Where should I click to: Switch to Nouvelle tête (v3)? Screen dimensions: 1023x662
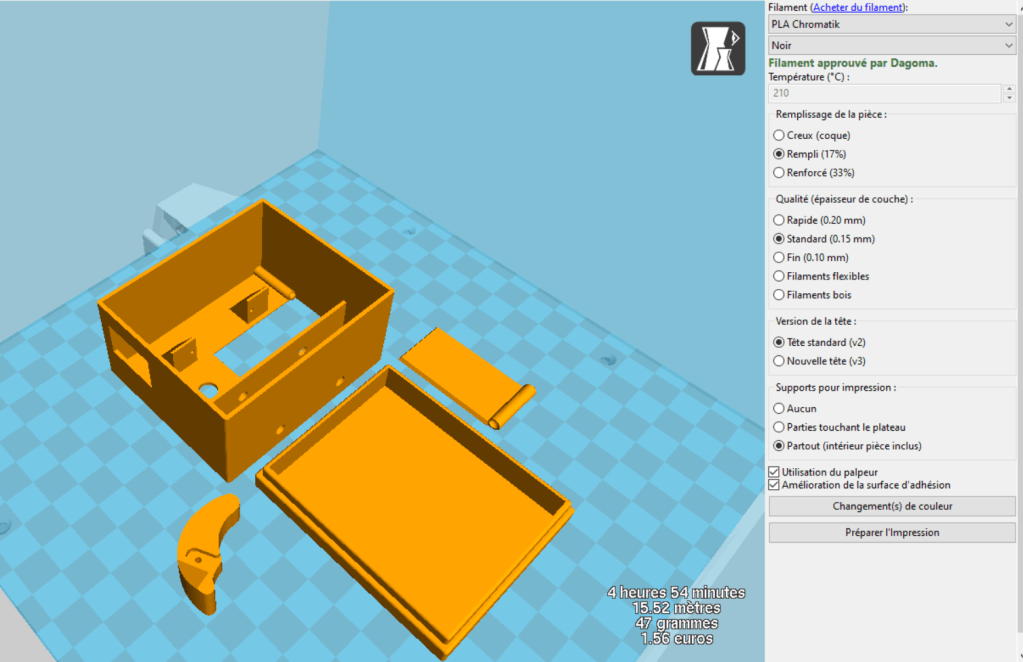(x=779, y=361)
